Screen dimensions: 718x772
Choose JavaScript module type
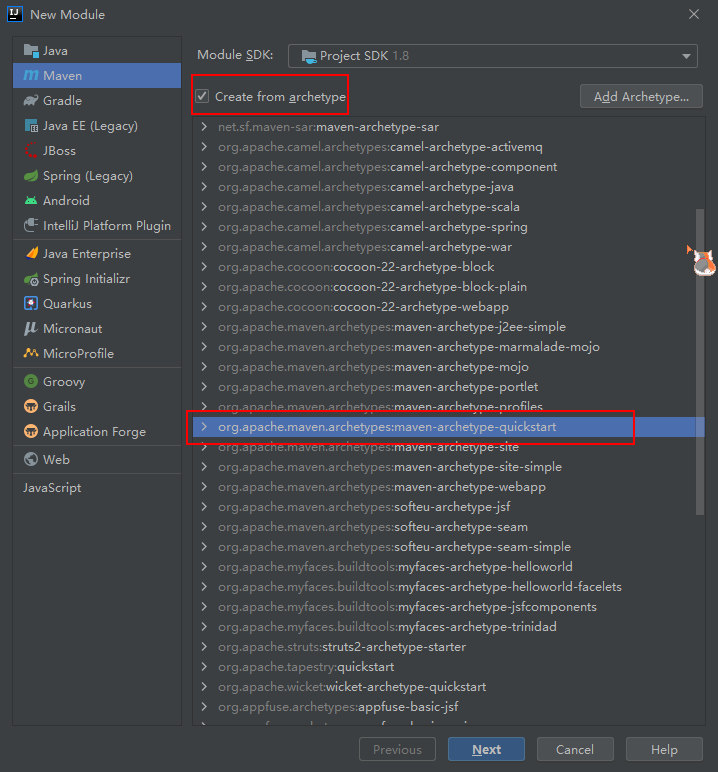point(97,487)
